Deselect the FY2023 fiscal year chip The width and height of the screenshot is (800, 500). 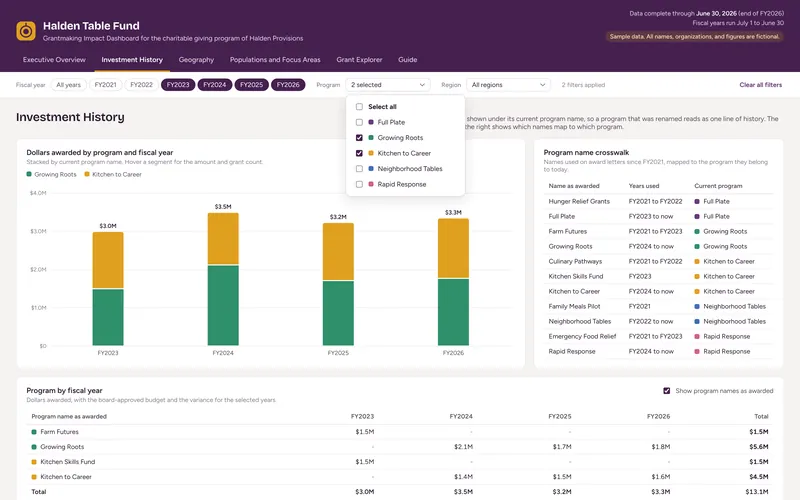pyautogui.click(x=178, y=85)
